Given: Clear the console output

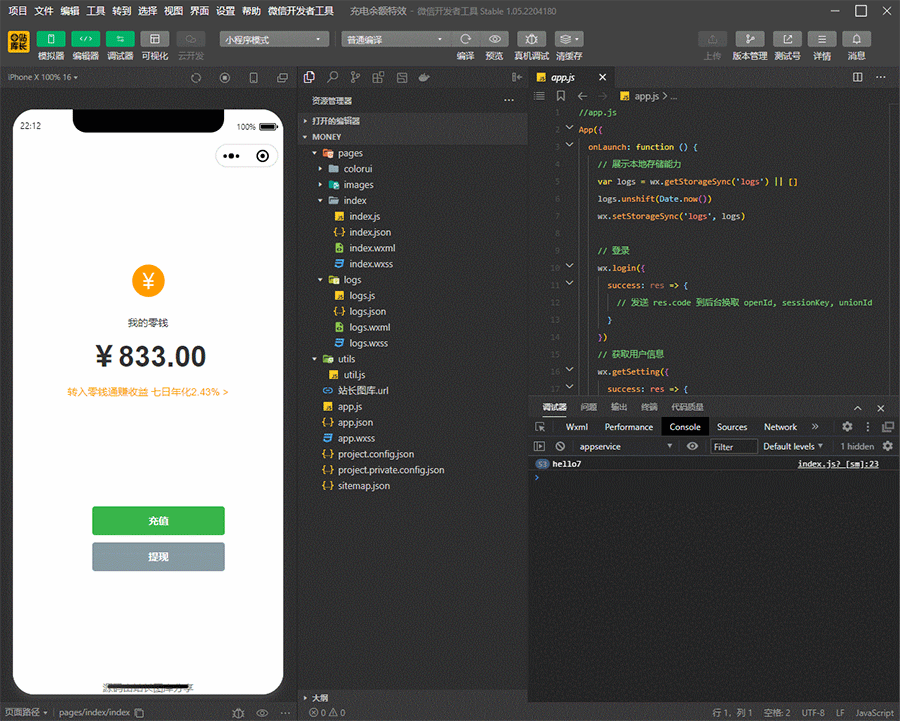Looking at the screenshot, I should point(560,446).
